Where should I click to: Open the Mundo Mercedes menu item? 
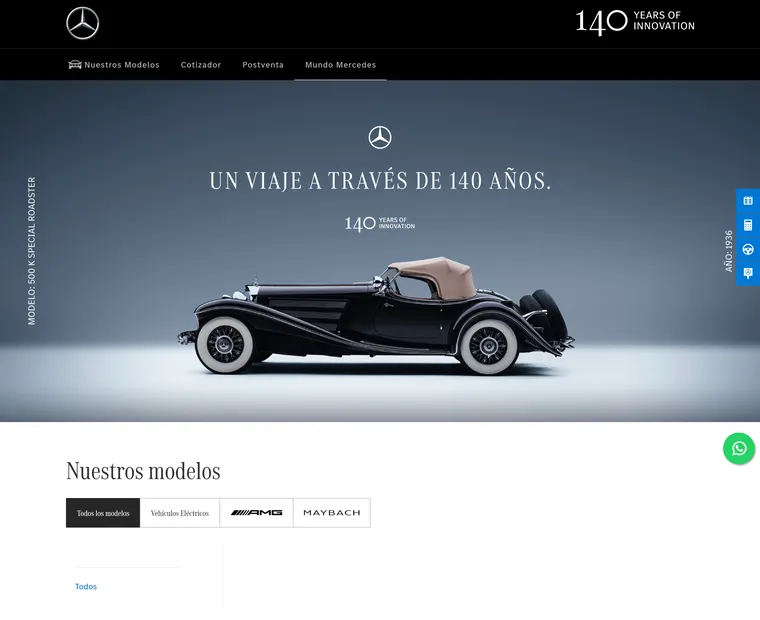[x=340, y=64]
